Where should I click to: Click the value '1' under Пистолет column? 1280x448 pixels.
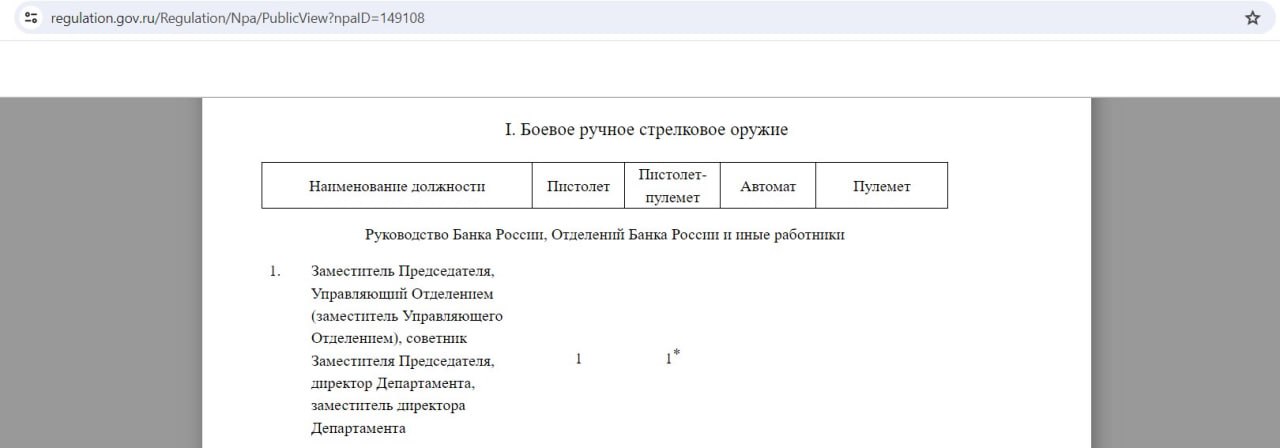pyautogui.click(x=578, y=359)
